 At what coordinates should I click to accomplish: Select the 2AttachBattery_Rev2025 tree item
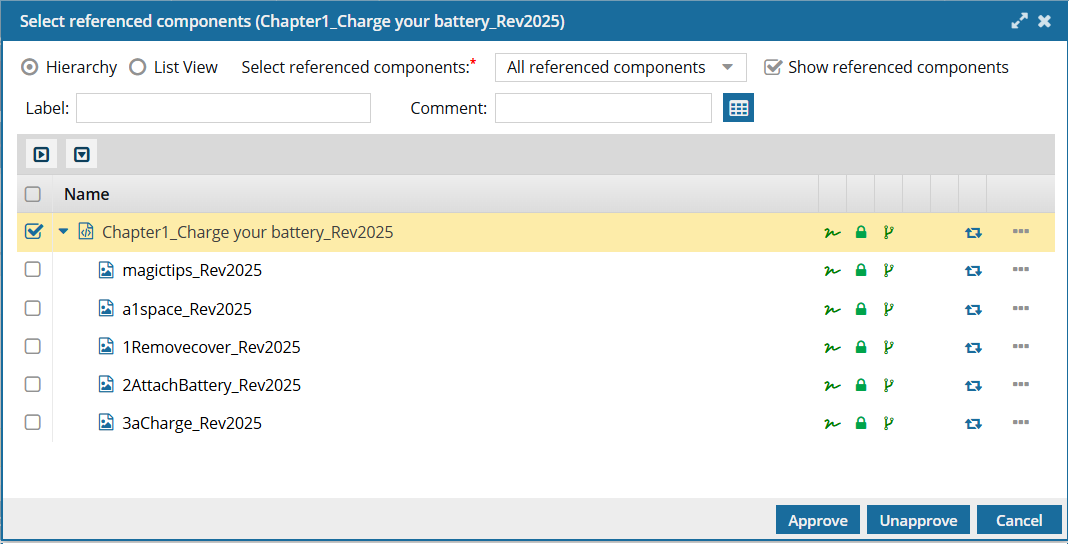[211, 385]
